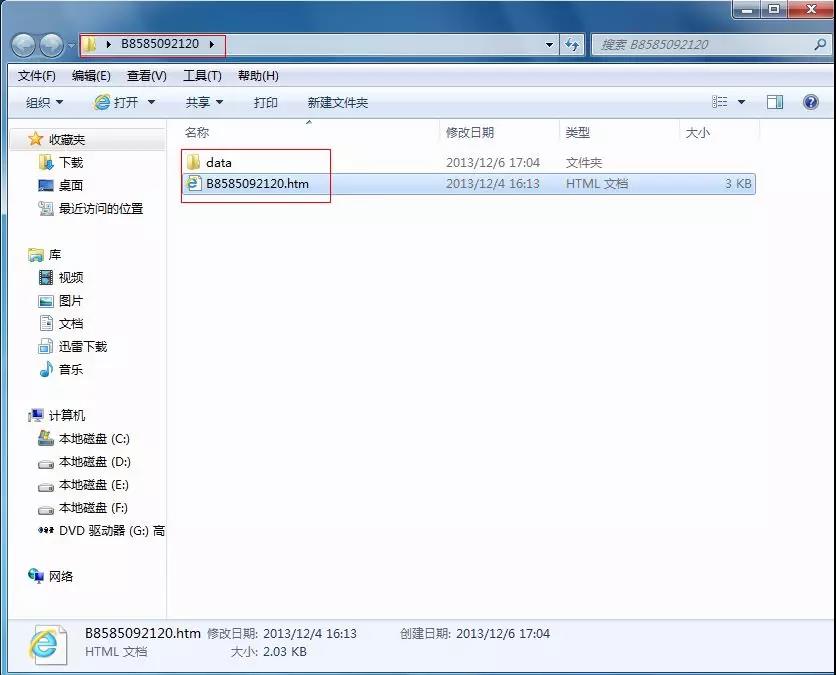Select 修改日期 value 2013/12/4 16:13 in details pane
The width and height of the screenshot is (836, 675).
(x=310, y=634)
